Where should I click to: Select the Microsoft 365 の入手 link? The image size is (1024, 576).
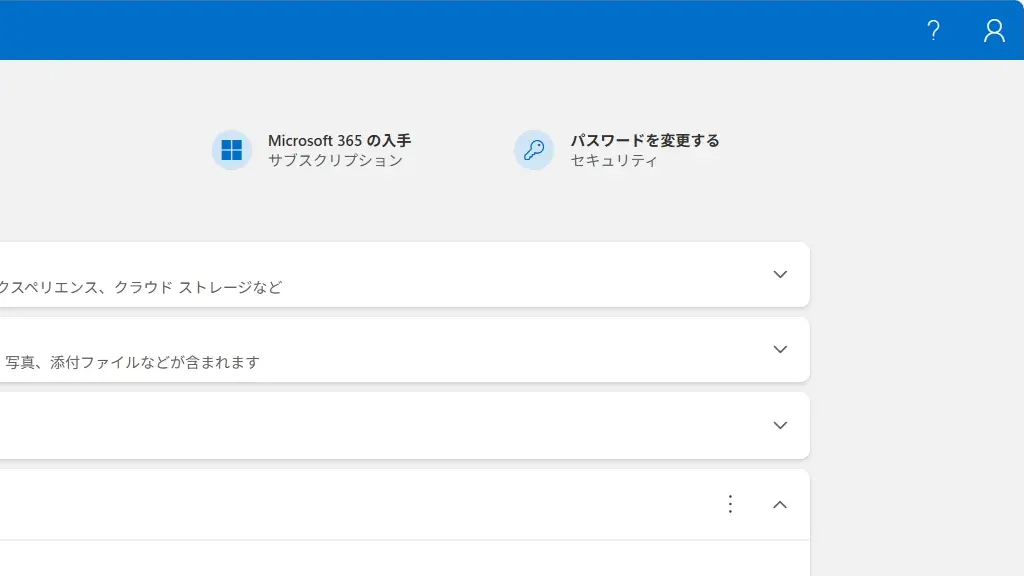coord(339,141)
